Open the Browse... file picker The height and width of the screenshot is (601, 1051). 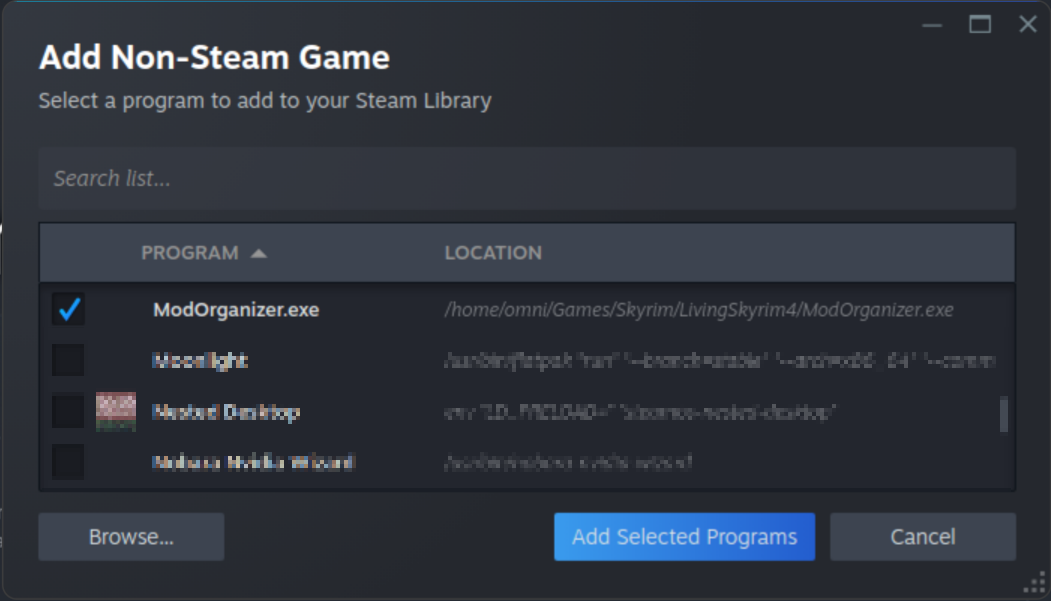tap(131, 537)
